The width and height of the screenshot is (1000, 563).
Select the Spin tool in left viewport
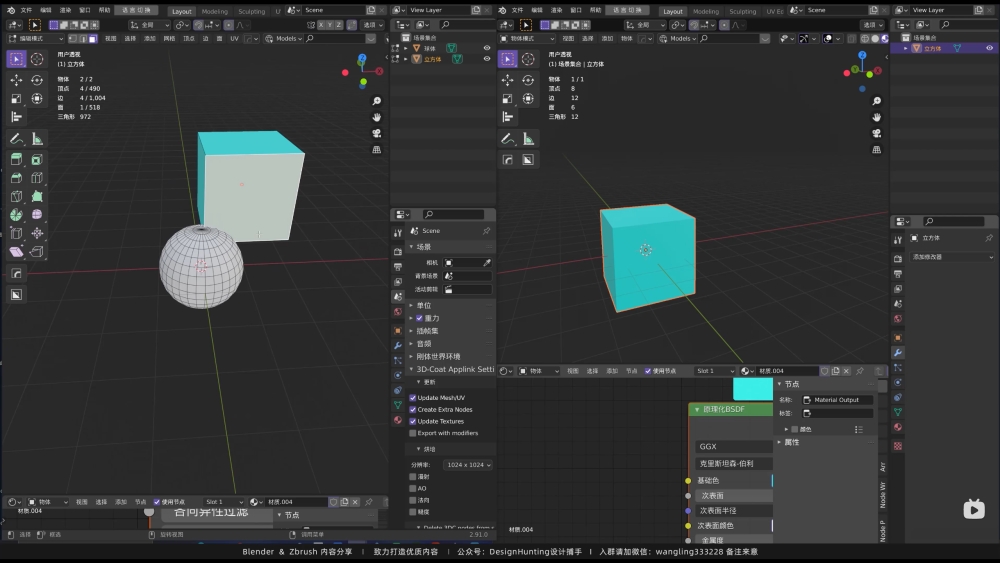coord(17,215)
